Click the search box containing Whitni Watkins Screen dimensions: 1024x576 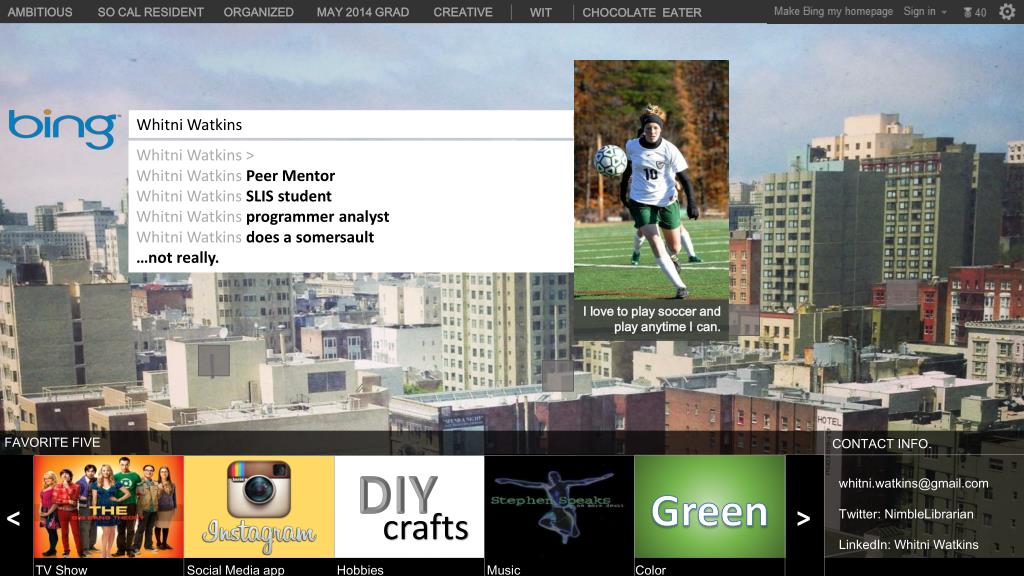(x=351, y=124)
